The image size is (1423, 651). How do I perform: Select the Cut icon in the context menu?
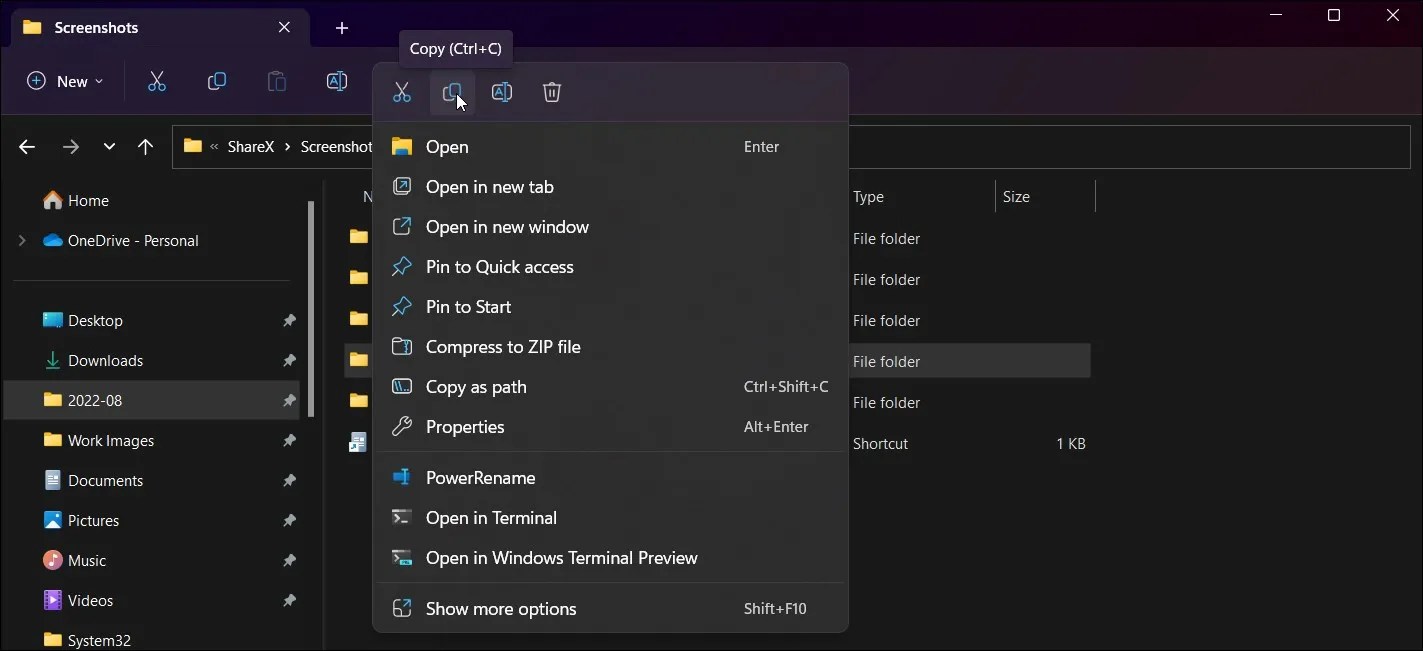pos(403,92)
